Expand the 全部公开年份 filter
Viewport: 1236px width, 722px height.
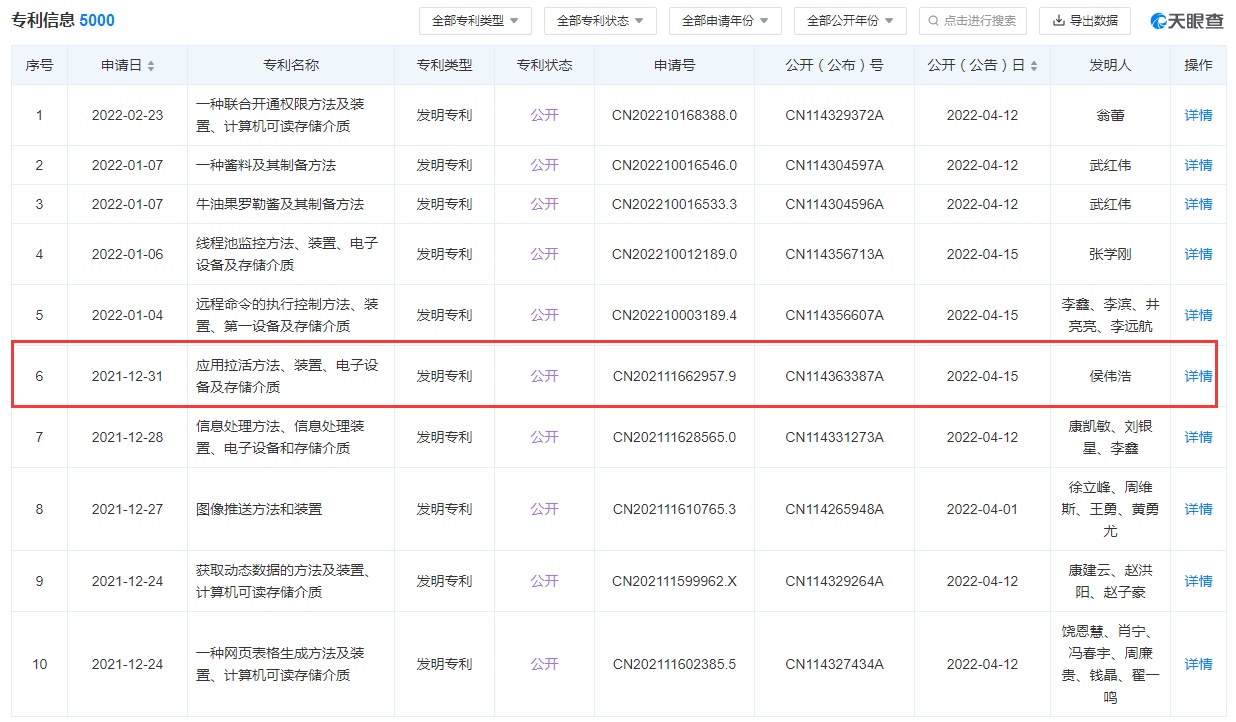click(850, 21)
